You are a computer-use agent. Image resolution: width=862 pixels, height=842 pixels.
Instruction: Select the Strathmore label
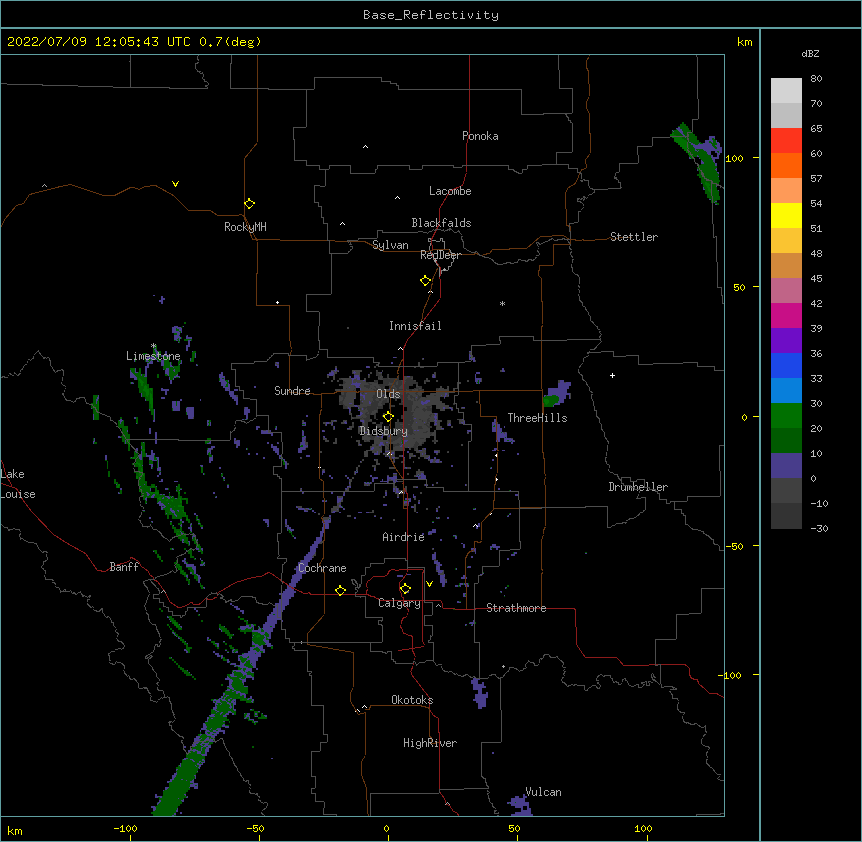(x=516, y=608)
